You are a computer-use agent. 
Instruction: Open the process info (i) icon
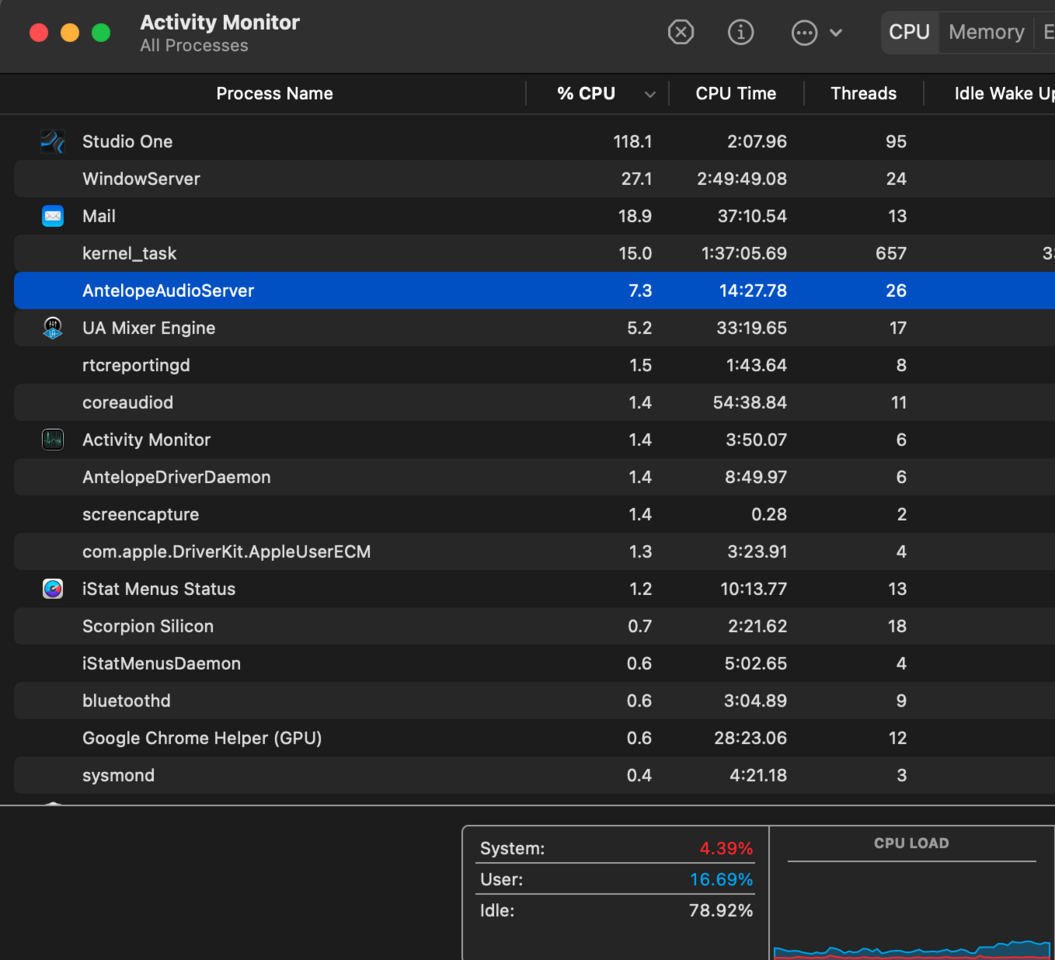click(740, 32)
